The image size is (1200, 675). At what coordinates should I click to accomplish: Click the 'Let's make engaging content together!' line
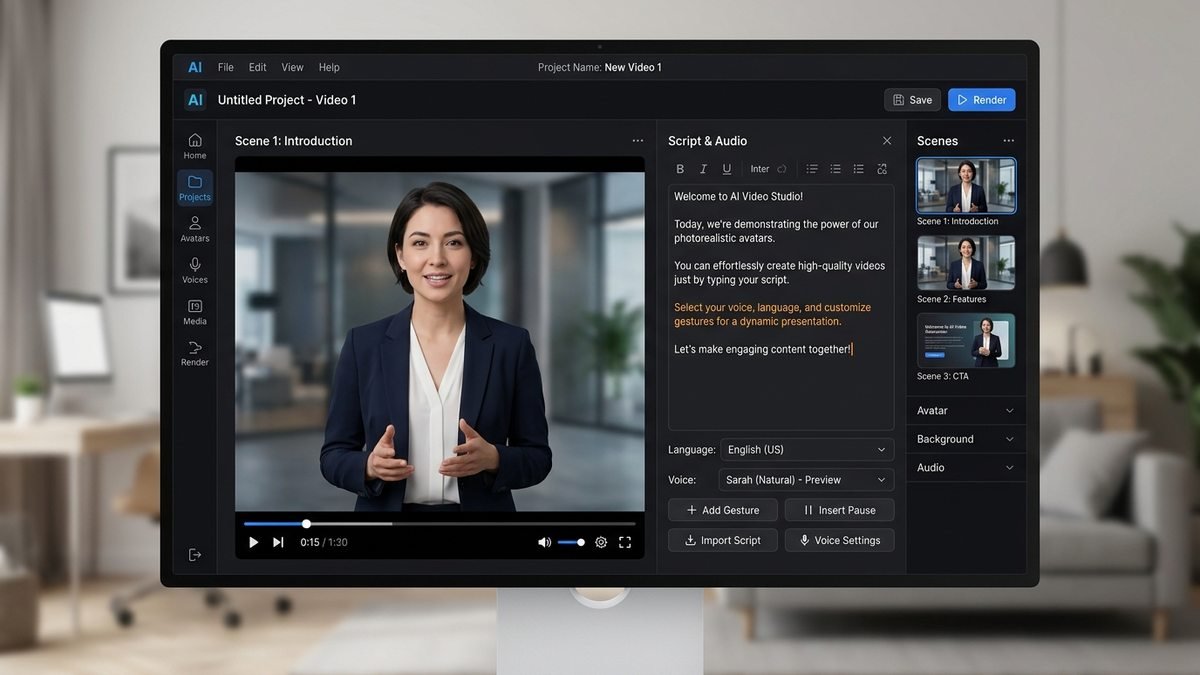(762, 349)
